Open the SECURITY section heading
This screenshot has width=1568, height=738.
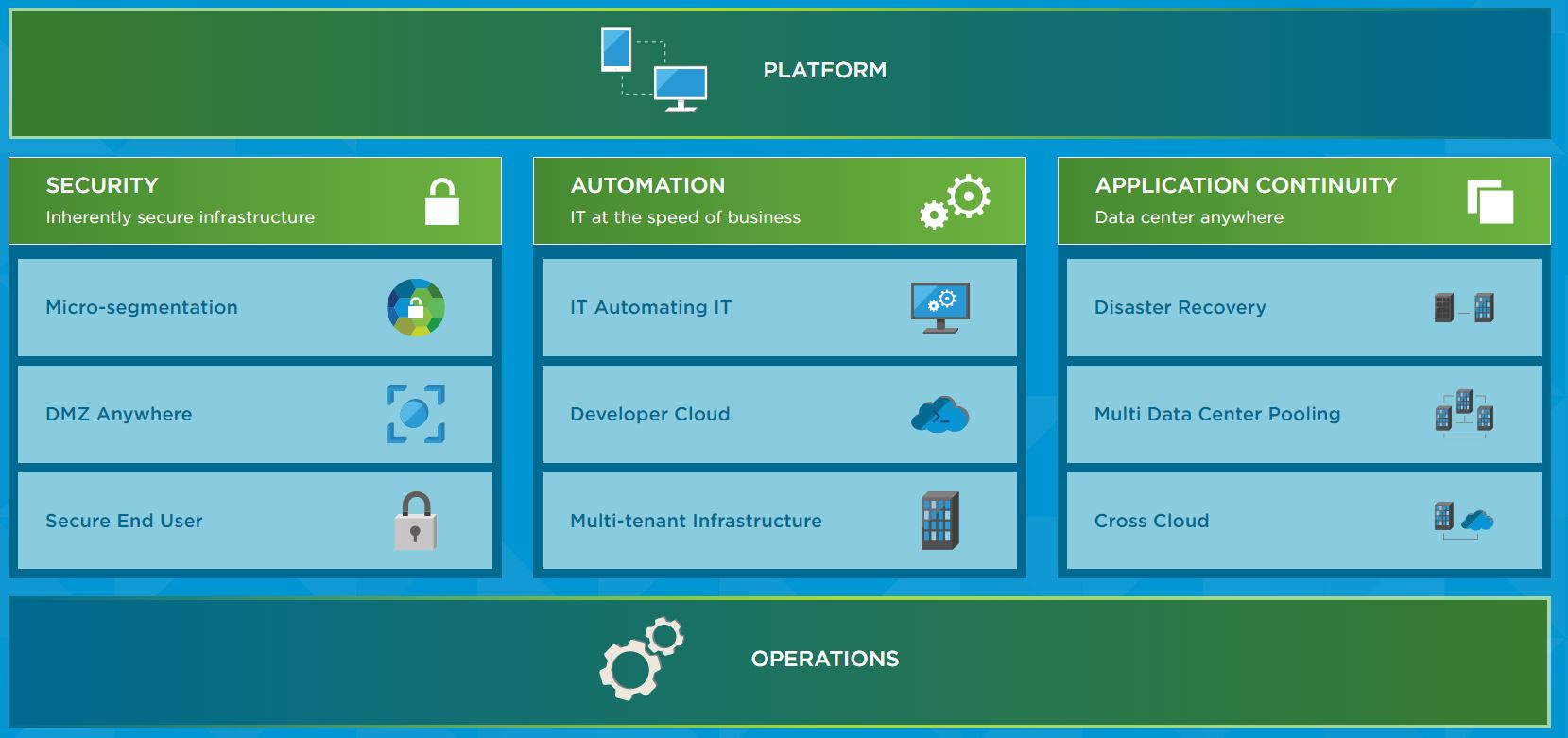point(102,185)
